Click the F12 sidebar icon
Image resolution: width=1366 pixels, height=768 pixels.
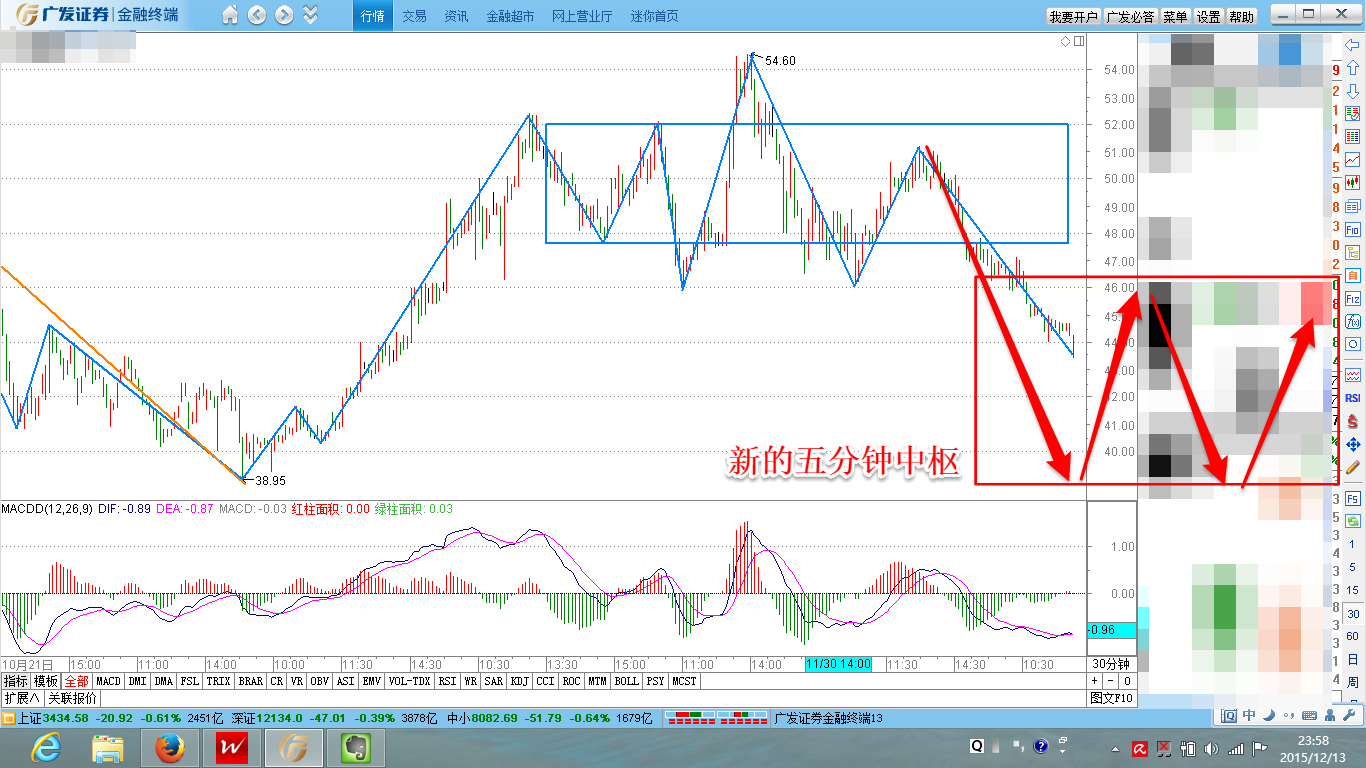click(x=1352, y=299)
